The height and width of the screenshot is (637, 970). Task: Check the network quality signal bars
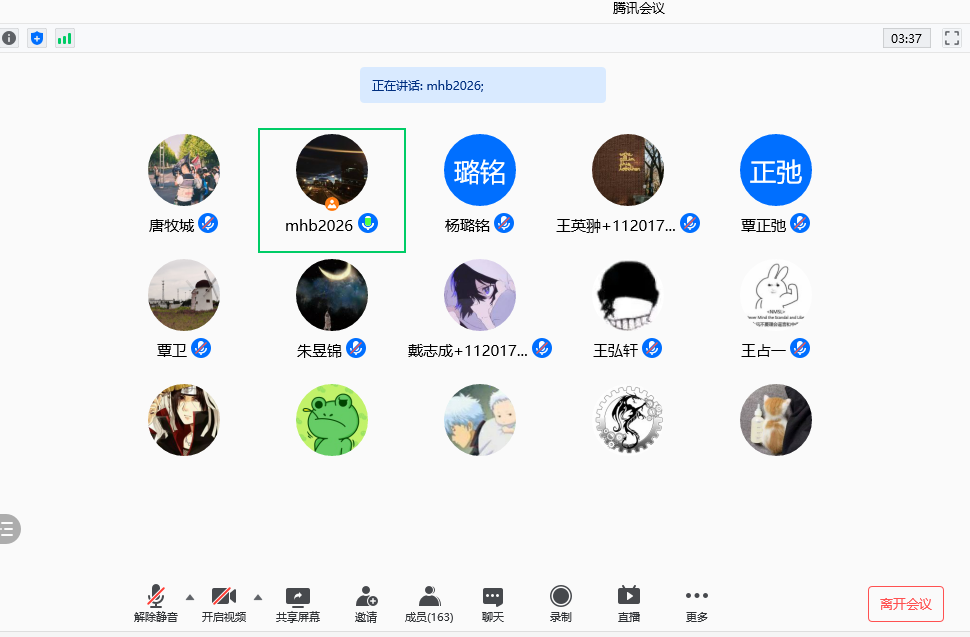click(64, 37)
